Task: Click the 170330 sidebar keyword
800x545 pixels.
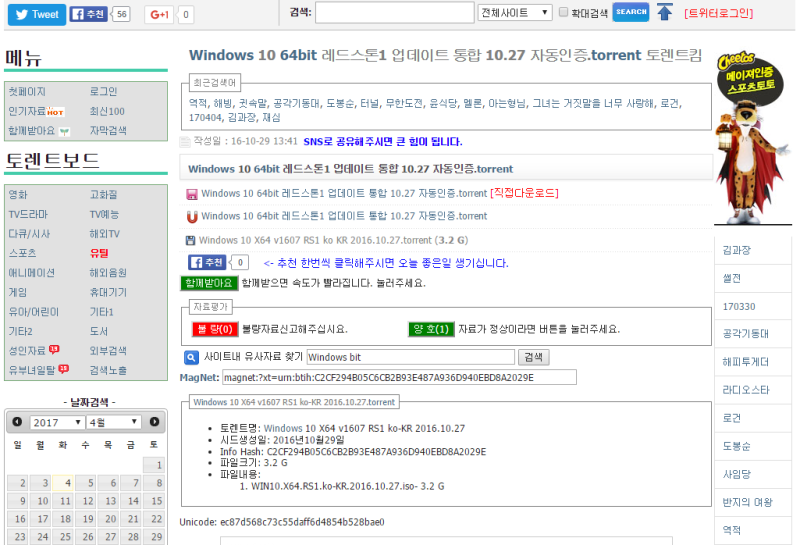Action: [x=739, y=307]
